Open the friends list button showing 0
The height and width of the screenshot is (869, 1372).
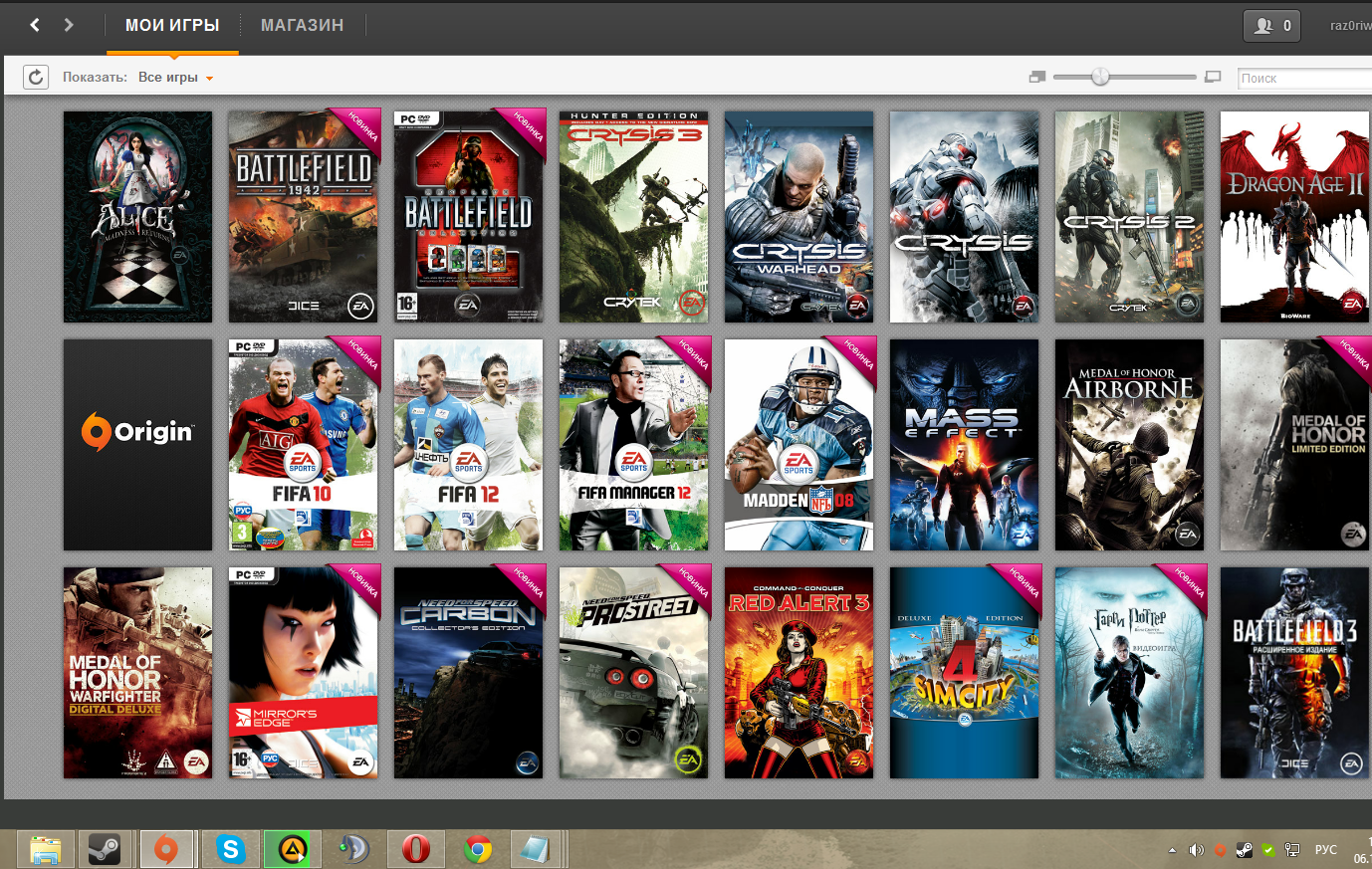(x=1271, y=26)
